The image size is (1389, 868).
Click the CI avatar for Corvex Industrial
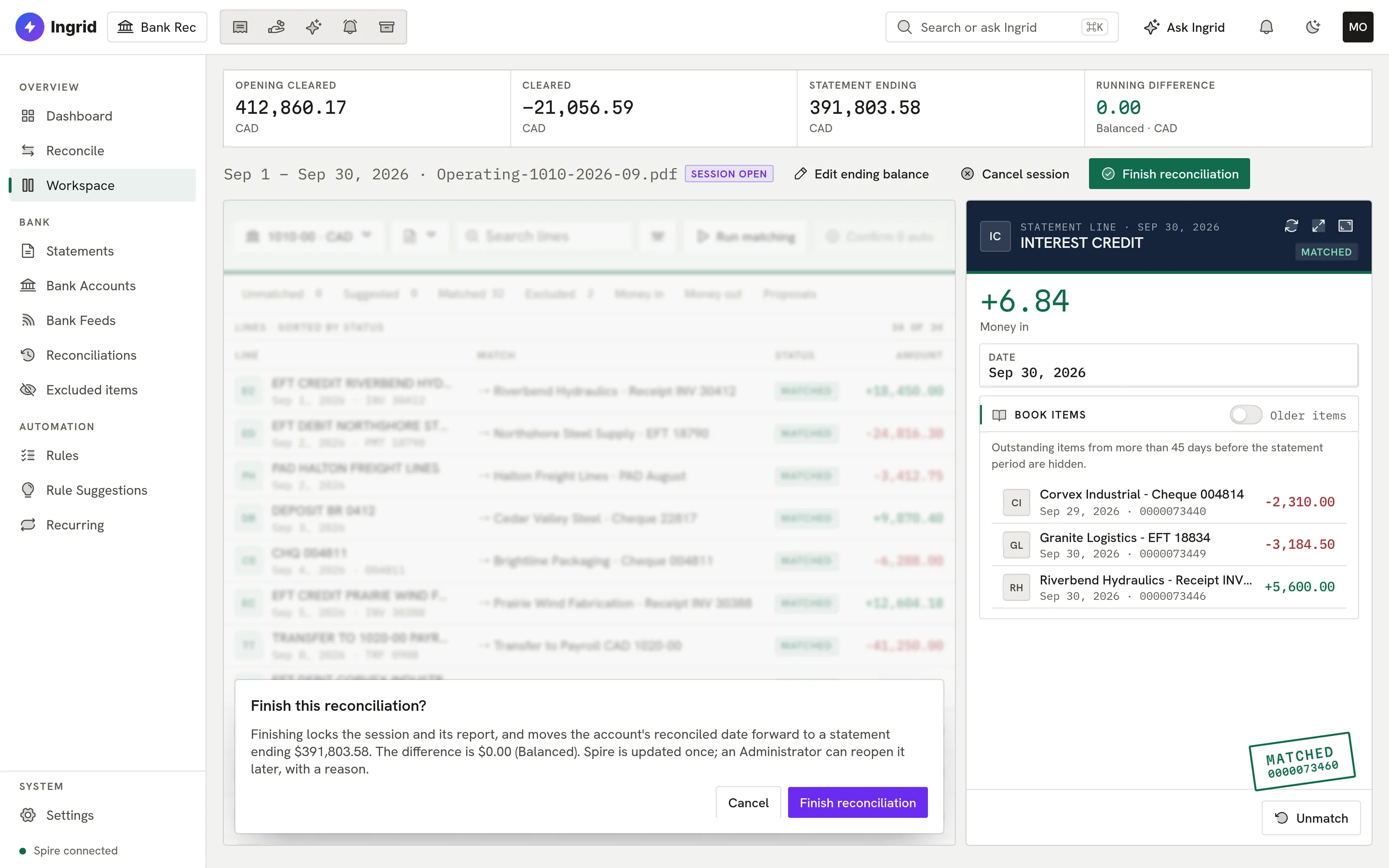point(1016,502)
